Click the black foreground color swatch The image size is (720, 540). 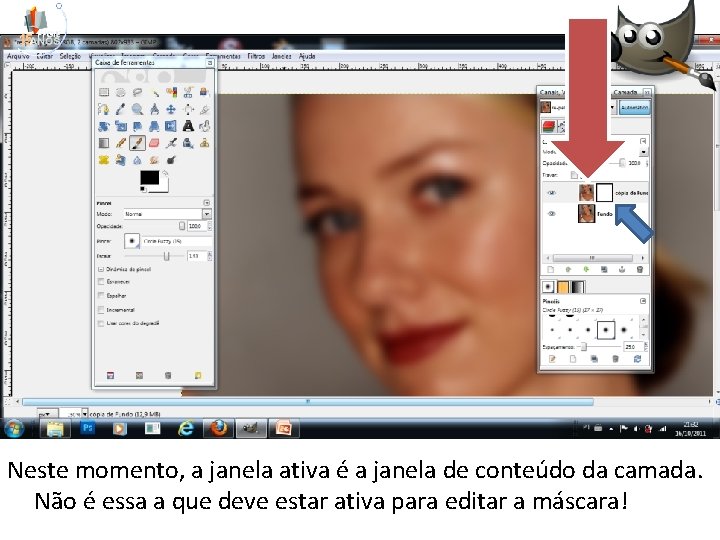pyautogui.click(x=150, y=178)
